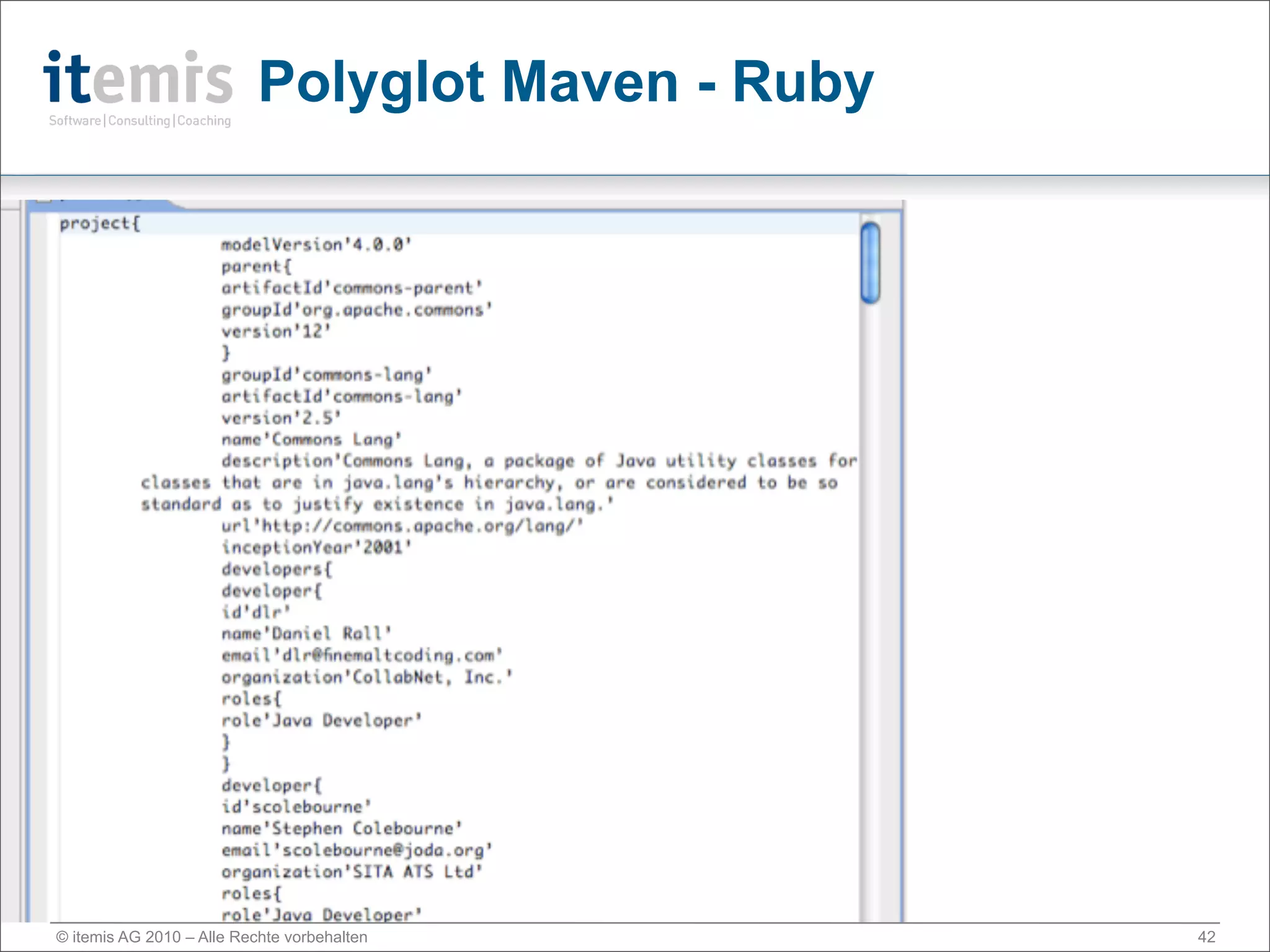Click artifactId'commons-lang' line
This screenshot has width=1270, height=952.
click(342, 397)
